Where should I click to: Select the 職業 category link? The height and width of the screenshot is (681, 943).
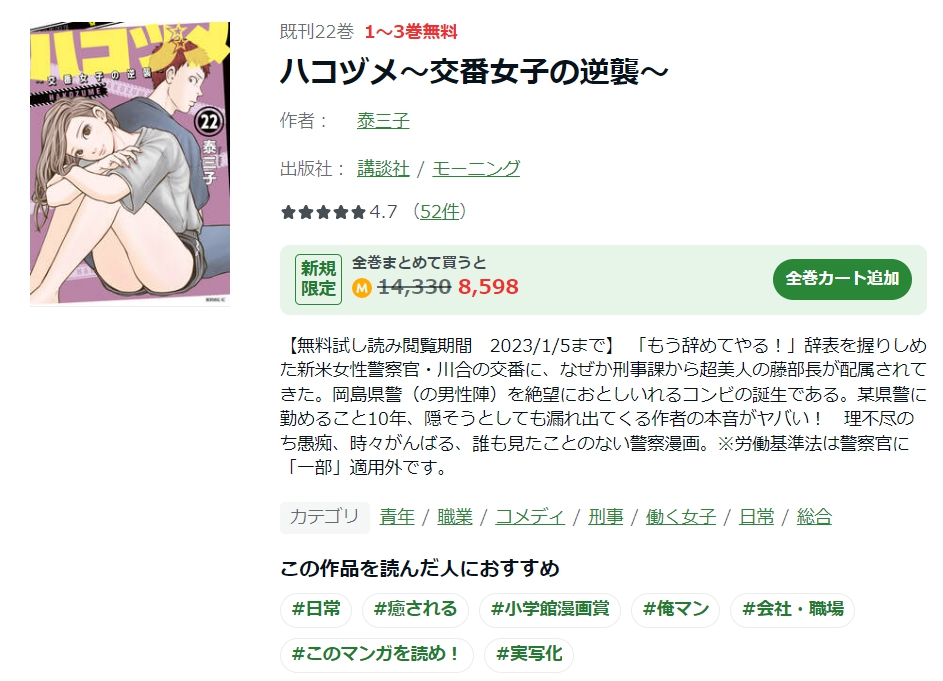[455, 517]
